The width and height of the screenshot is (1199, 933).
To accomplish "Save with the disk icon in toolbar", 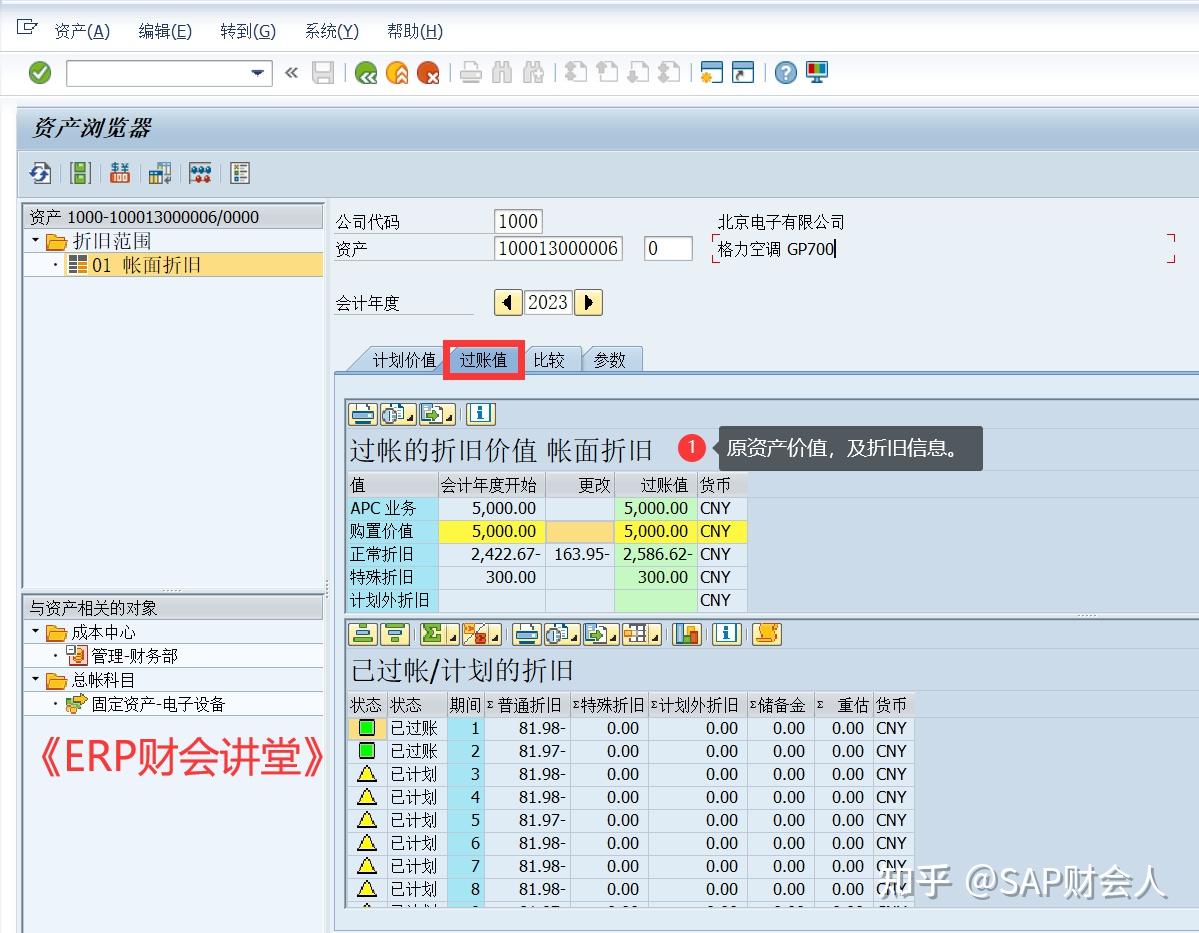I will pos(322,72).
